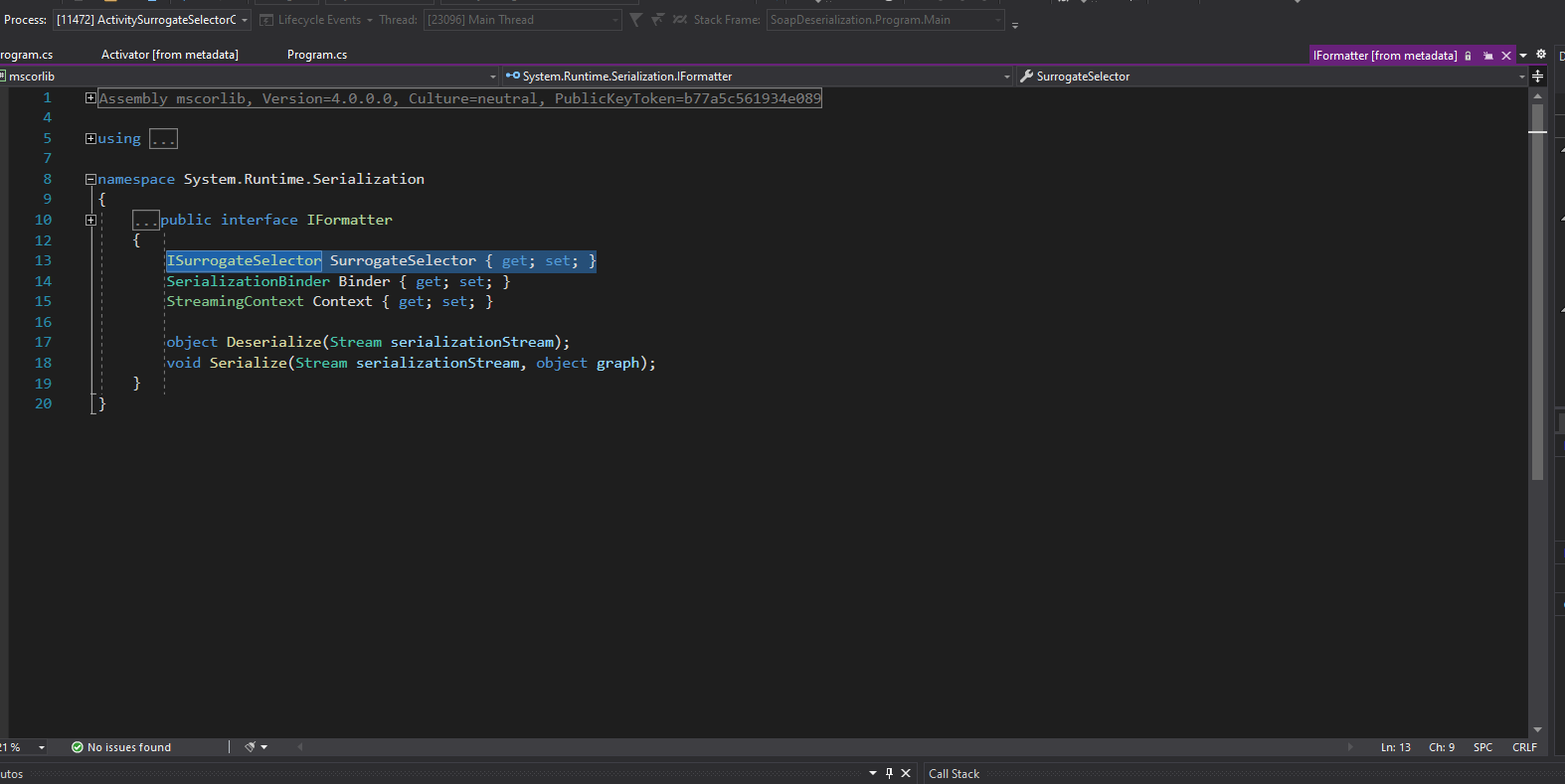
Task: Click line number 17 in the margin
Action: click(43, 343)
